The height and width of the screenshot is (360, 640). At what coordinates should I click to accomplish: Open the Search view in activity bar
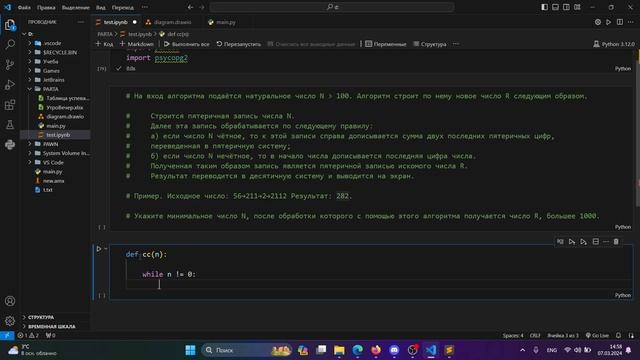pos(10,44)
